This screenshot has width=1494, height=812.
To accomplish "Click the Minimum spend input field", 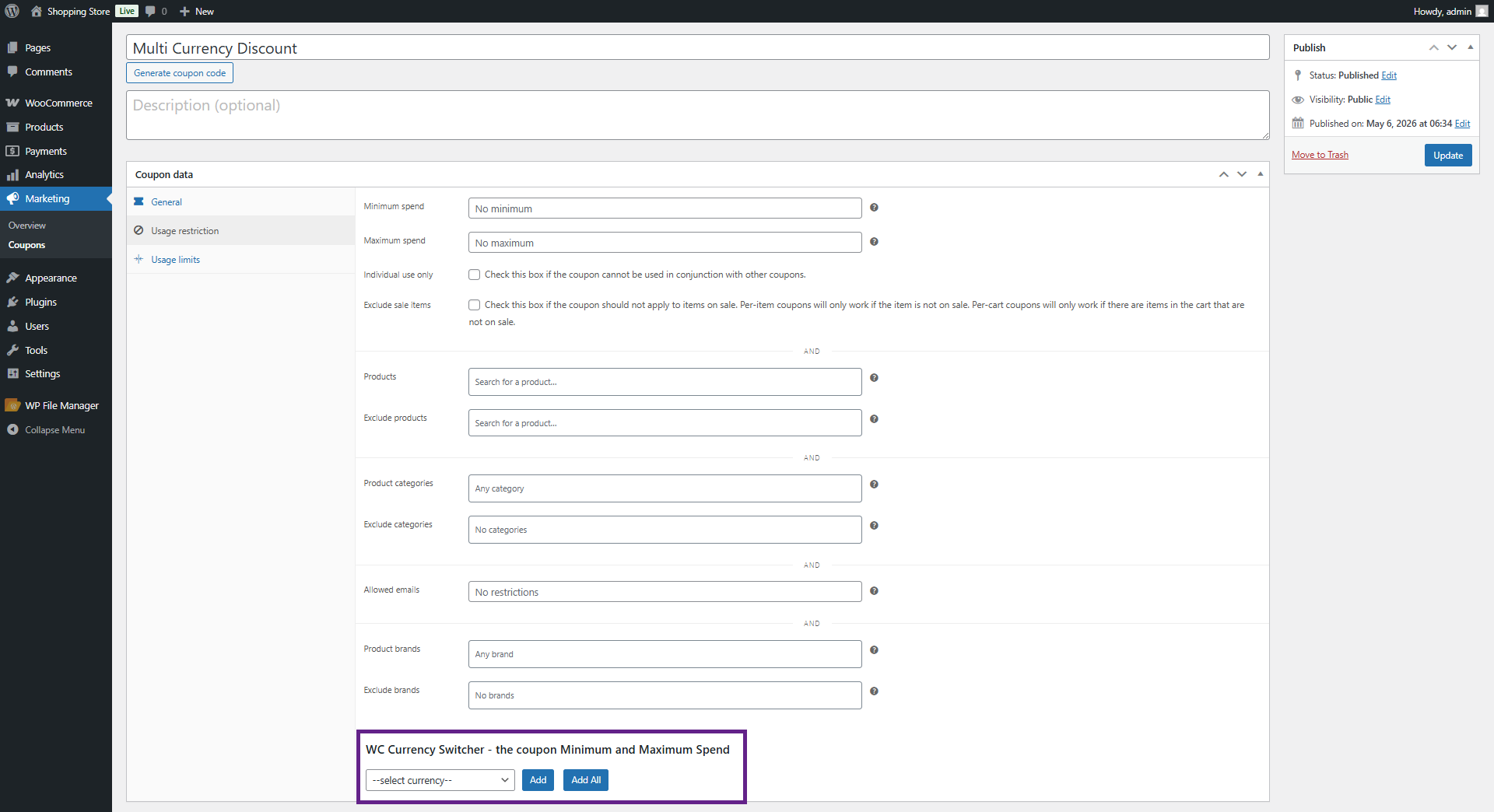I will [x=665, y=208].
